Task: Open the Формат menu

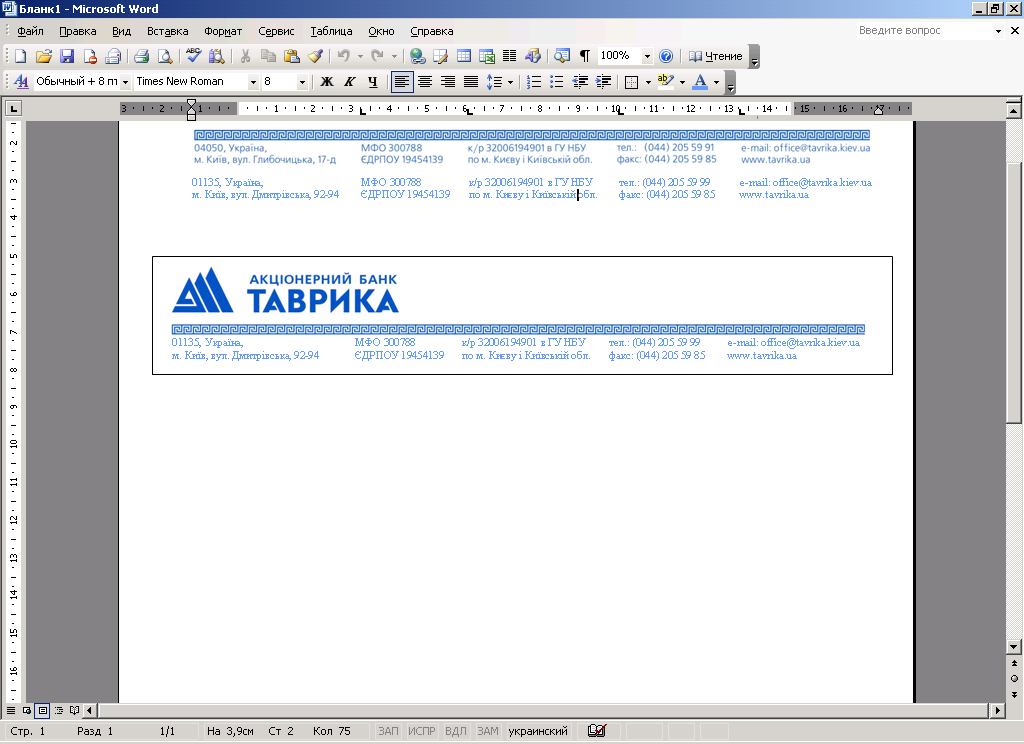Action: 223,31
